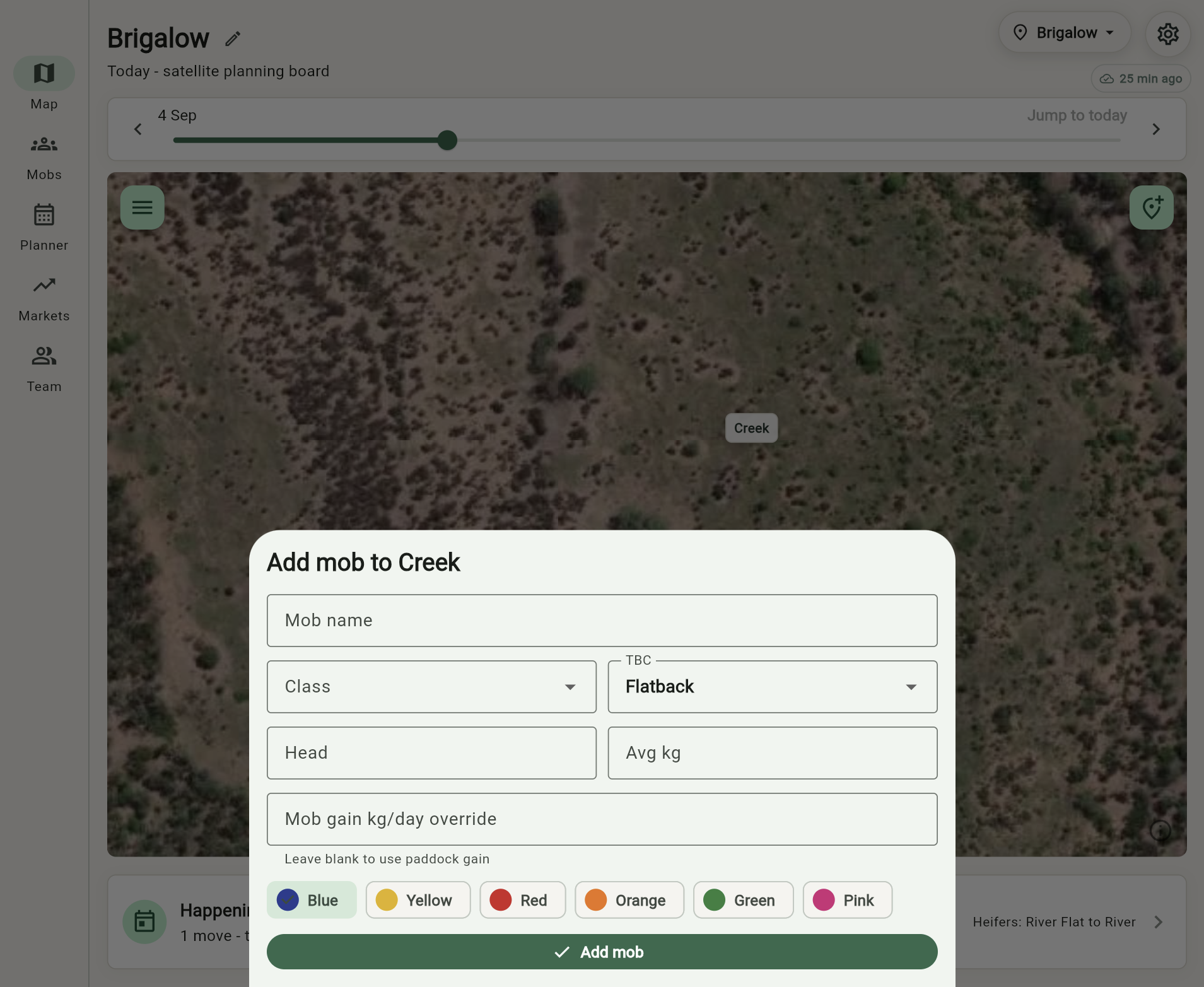The width and height of the screenshot is (1204, 987).
Task: Open the Planner section
Action: point(44,228)
